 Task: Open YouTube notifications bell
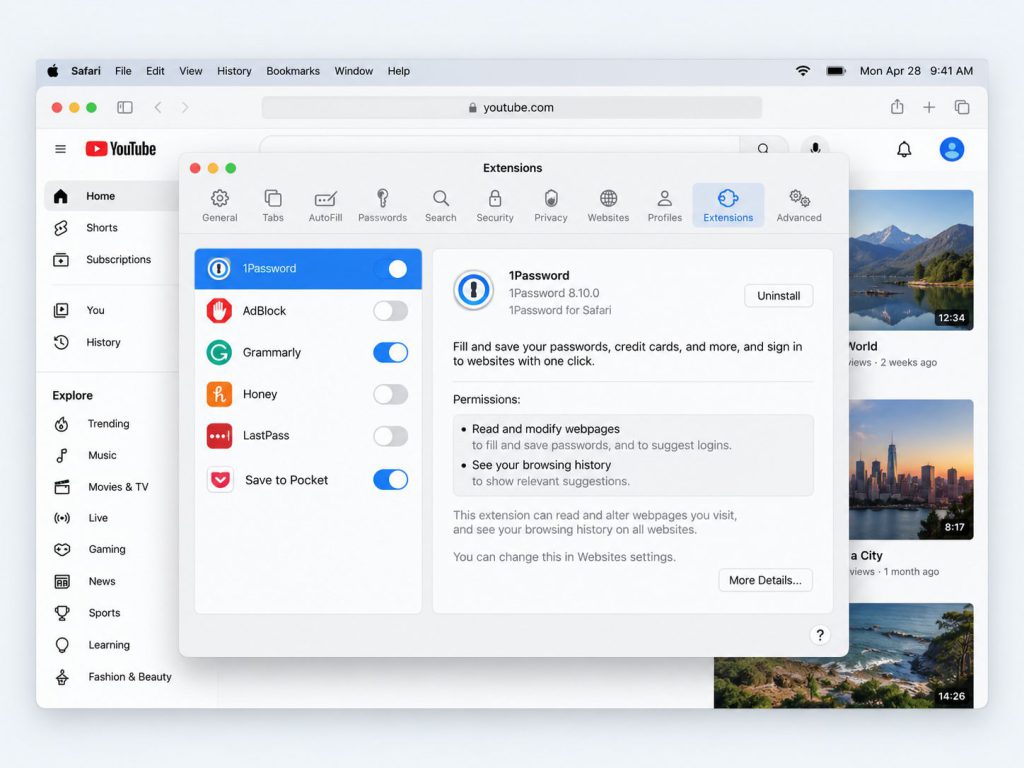pyautogui.click(x=904, y=150)
